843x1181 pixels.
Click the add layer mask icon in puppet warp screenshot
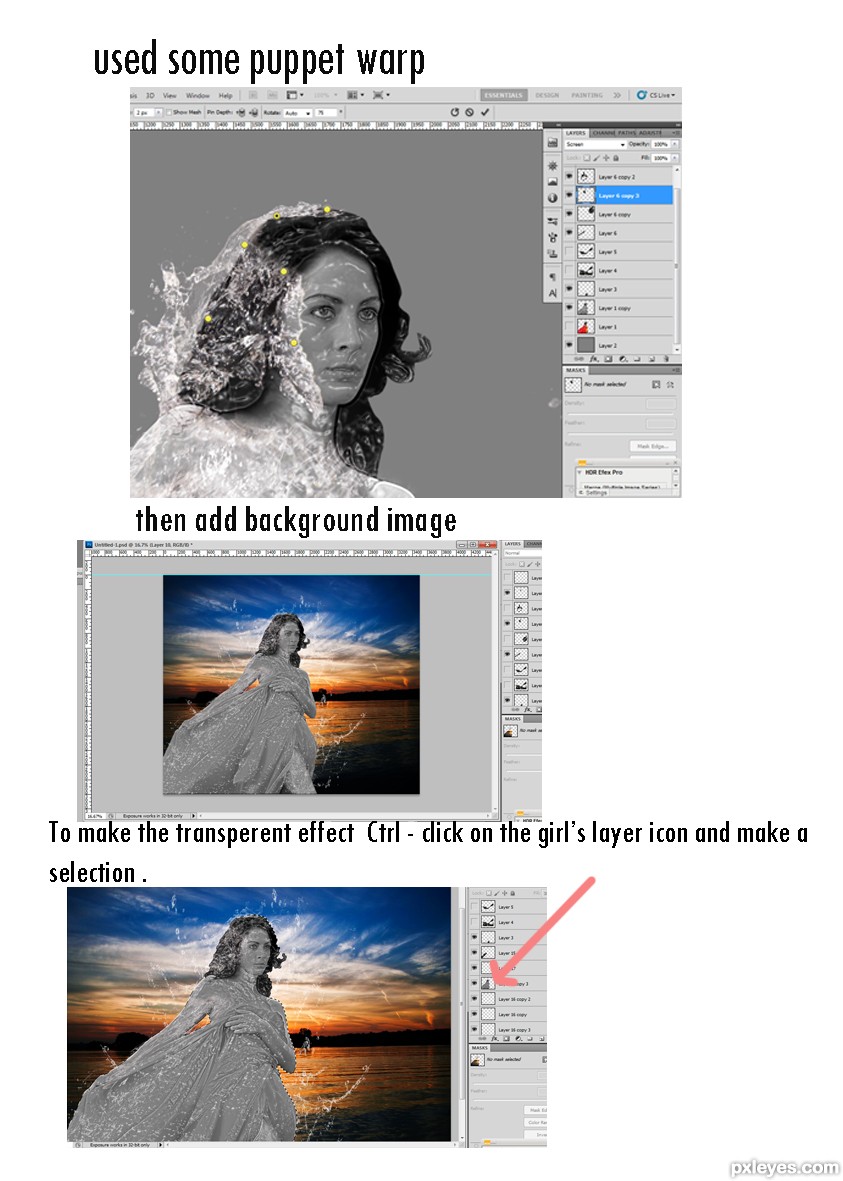click(x=608, y=359)
